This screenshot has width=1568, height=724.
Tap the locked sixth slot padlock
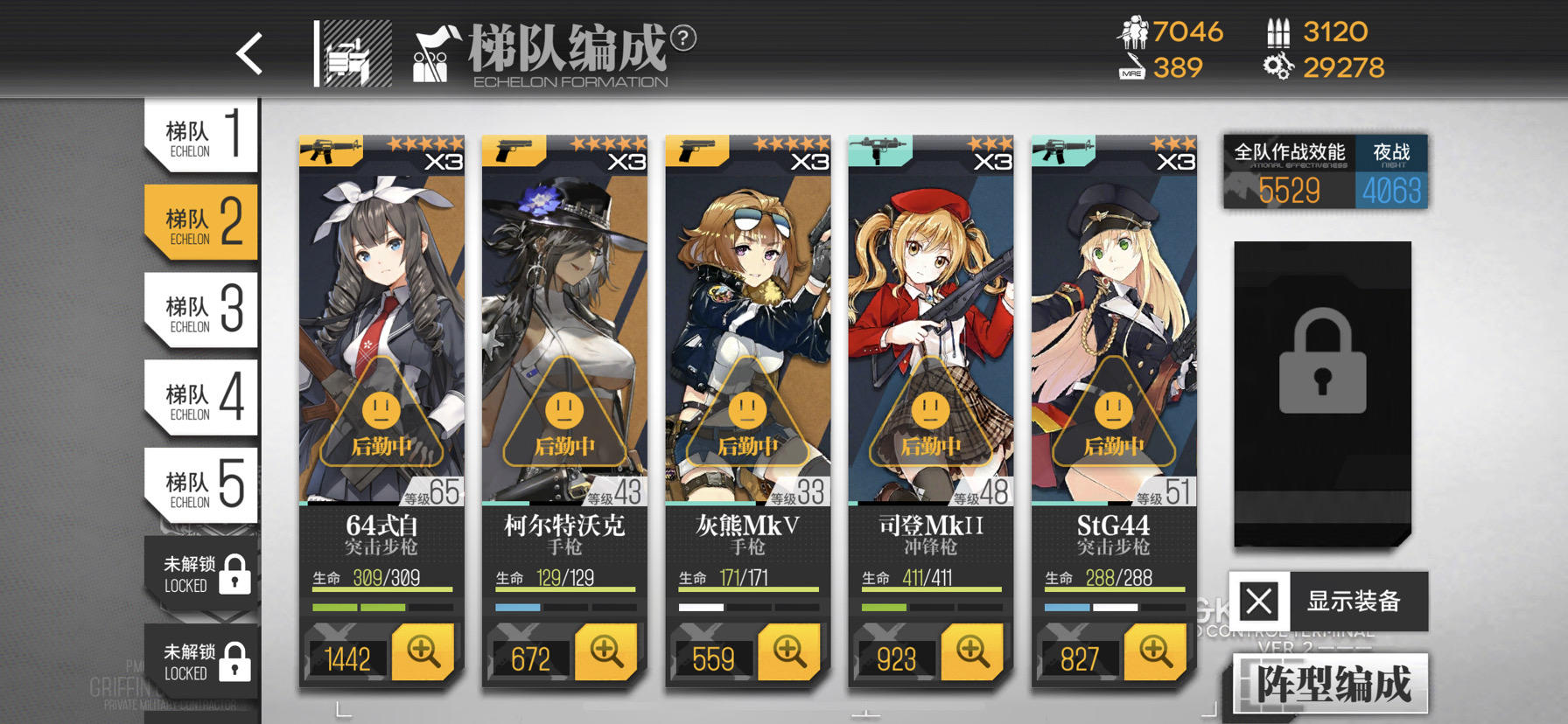tap(1322, 361)
